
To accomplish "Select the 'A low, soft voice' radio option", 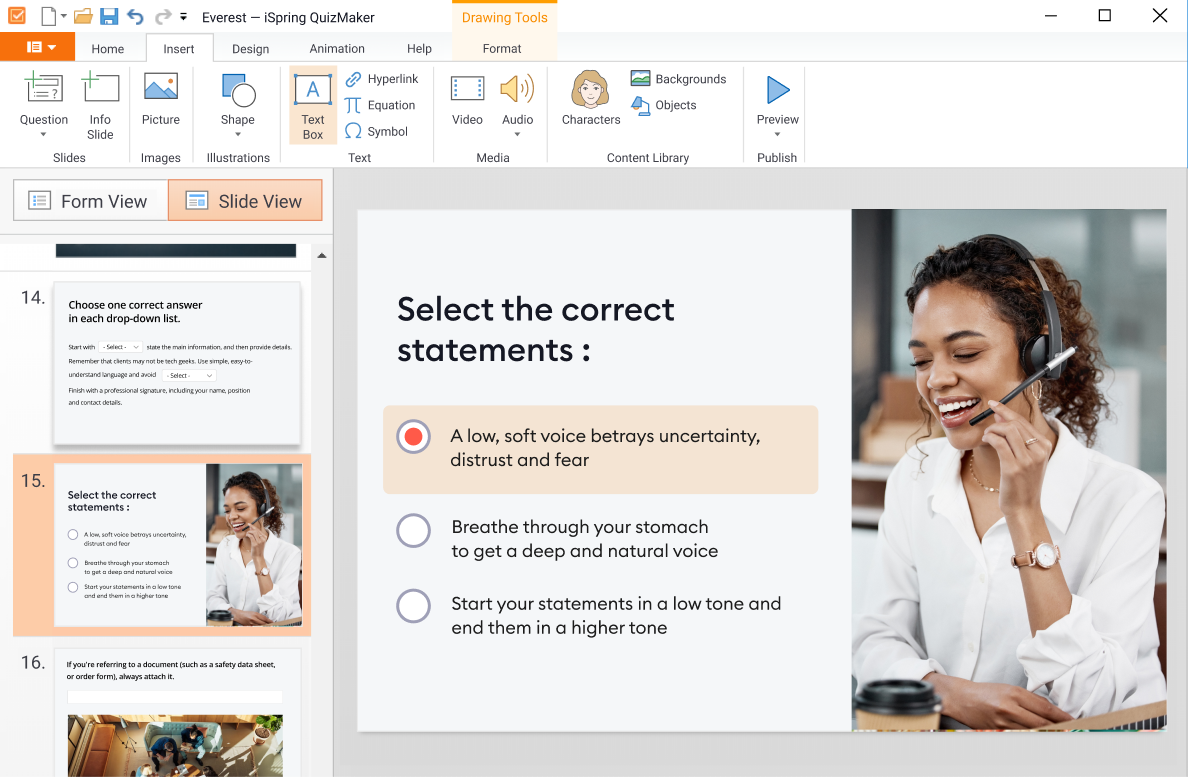I will (413, 437).
